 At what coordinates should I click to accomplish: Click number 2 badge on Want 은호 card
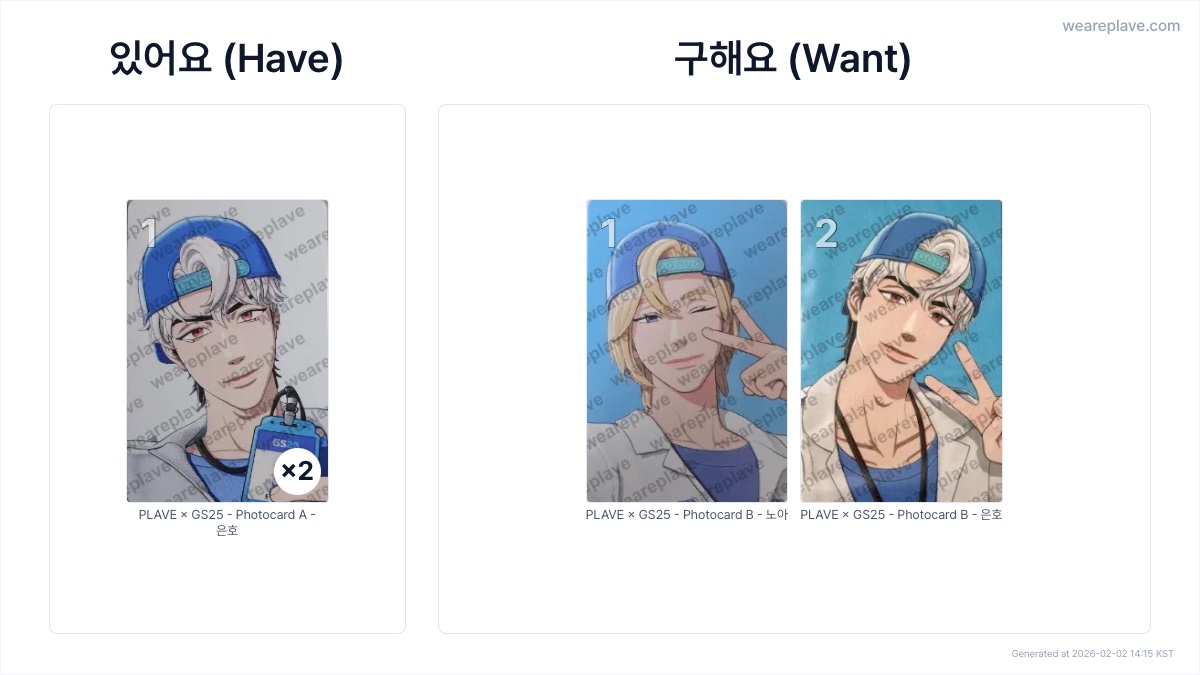[x=826, y=233]
